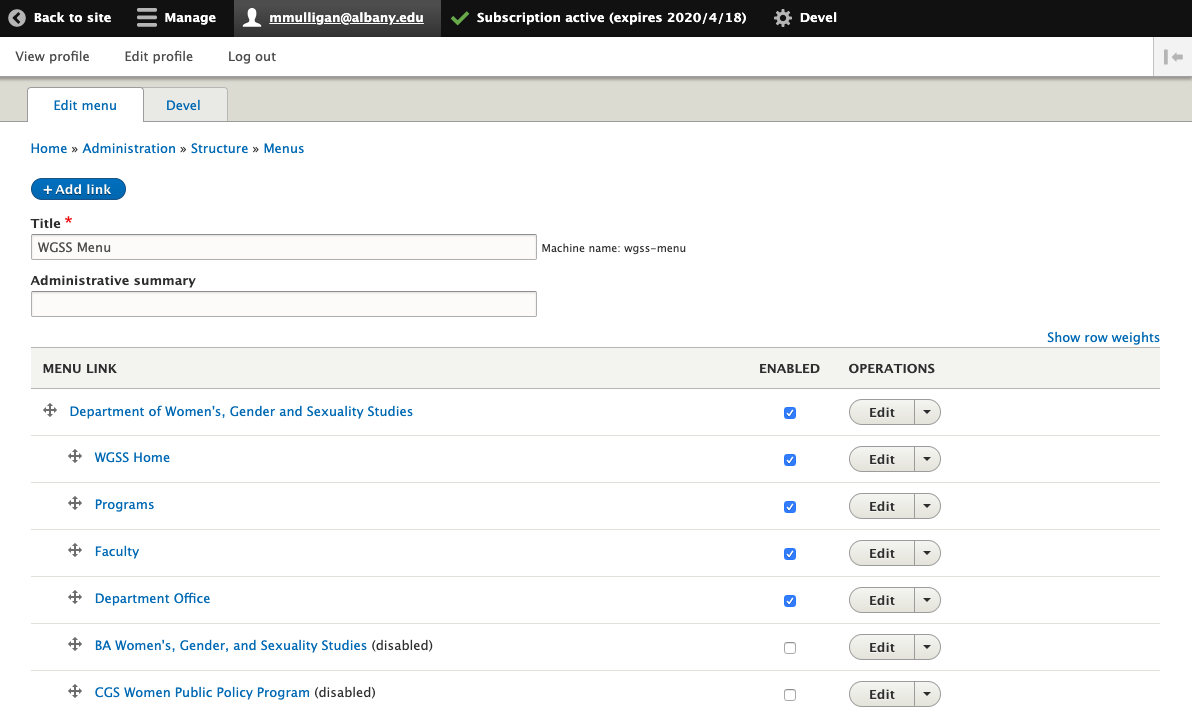The width and height of the screenshot is (1192, 717).
Task: Click drag handle beside Faculty link
Action: point(74,551)
